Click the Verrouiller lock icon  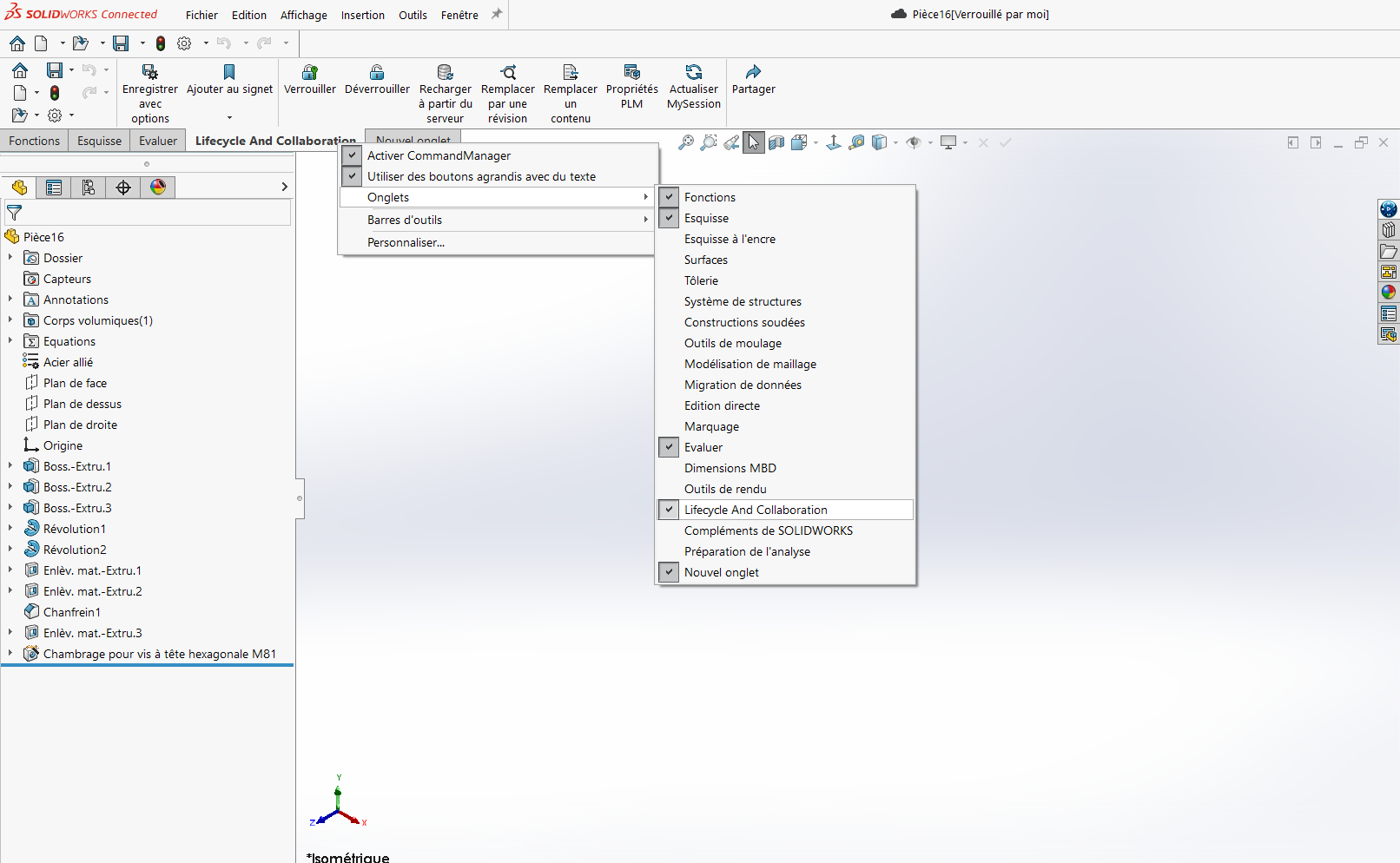tap(310, 72)
